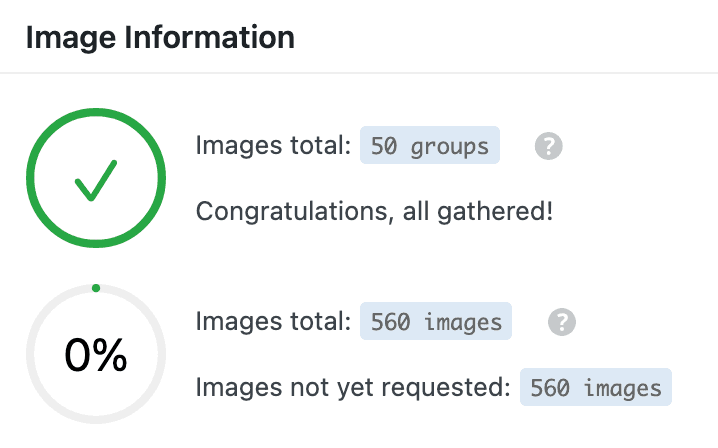Click the word 'requested:' in the last row
718x448 pixels.
click(x=457, y=387)
